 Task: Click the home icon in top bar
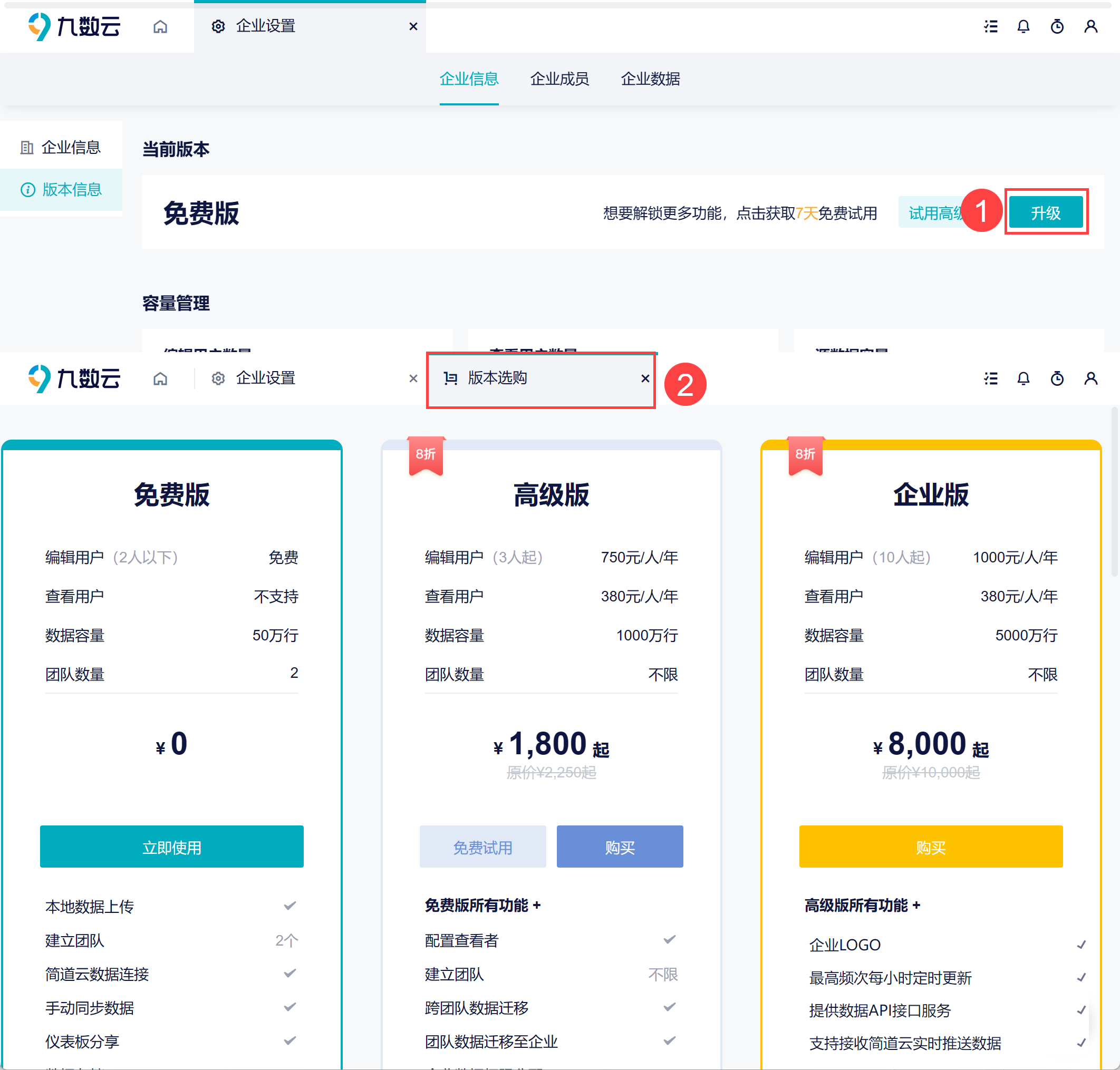pyautogui.click(x=160, y=27)
